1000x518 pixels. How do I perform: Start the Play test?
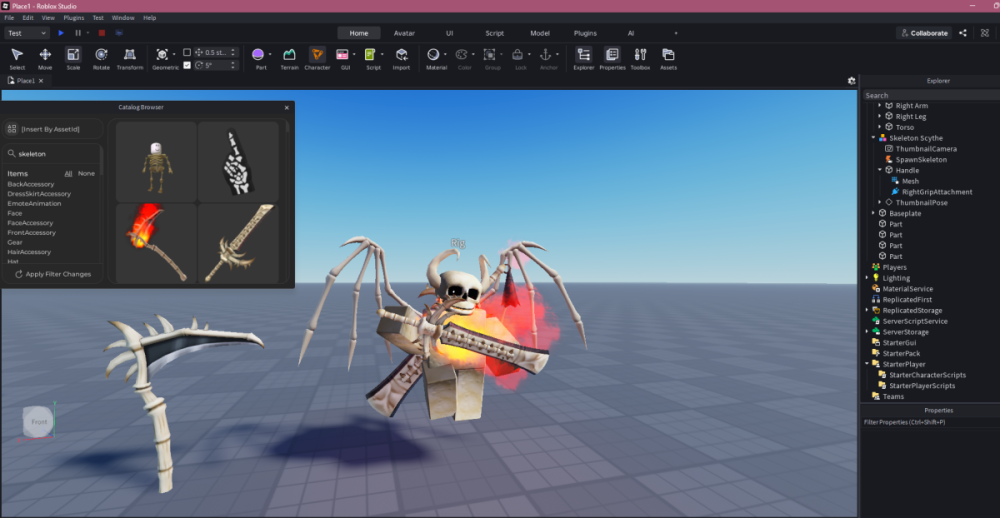tap(61, 33)
